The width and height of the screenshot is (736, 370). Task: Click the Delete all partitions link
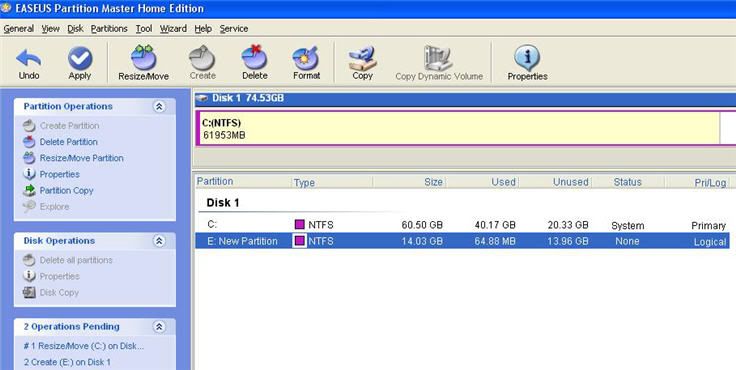click(x=76, y=260)
